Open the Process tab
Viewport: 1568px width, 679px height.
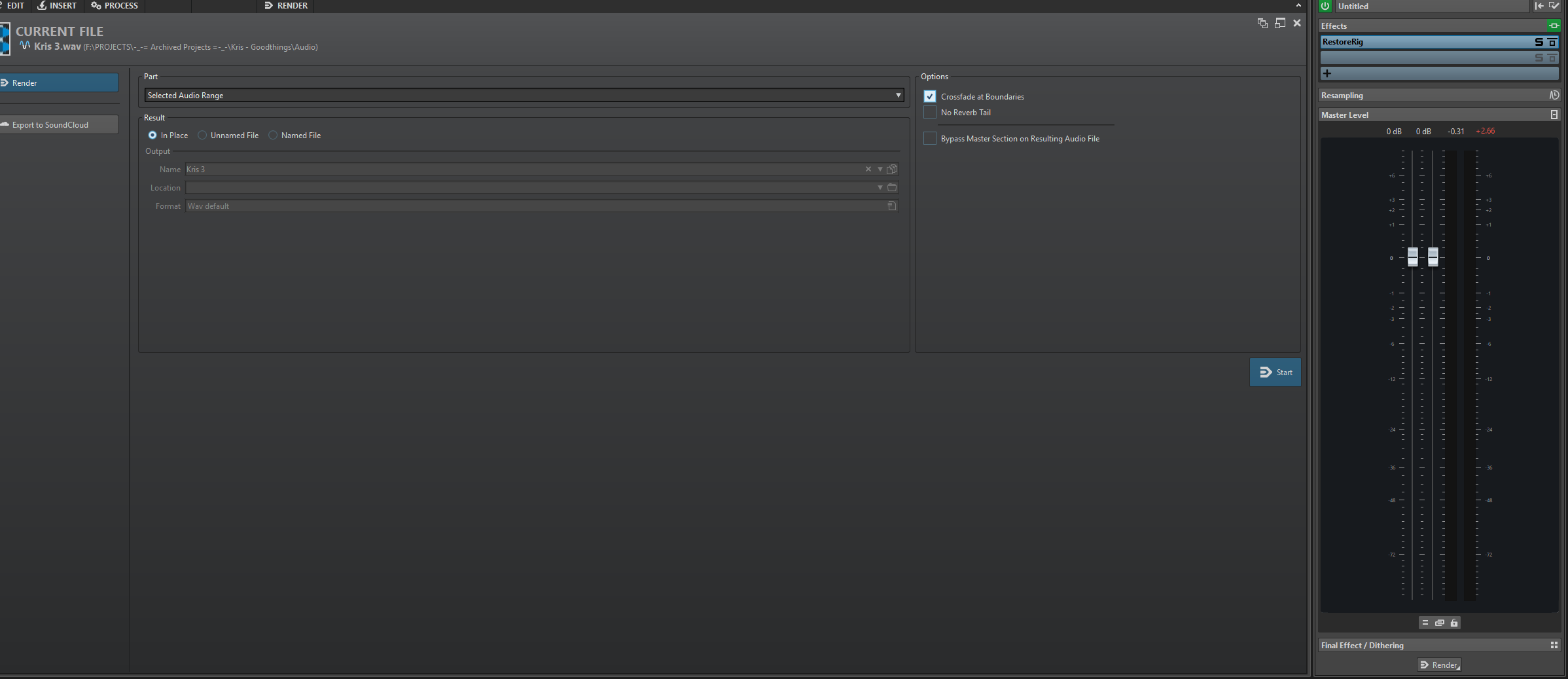coord(115,6)
